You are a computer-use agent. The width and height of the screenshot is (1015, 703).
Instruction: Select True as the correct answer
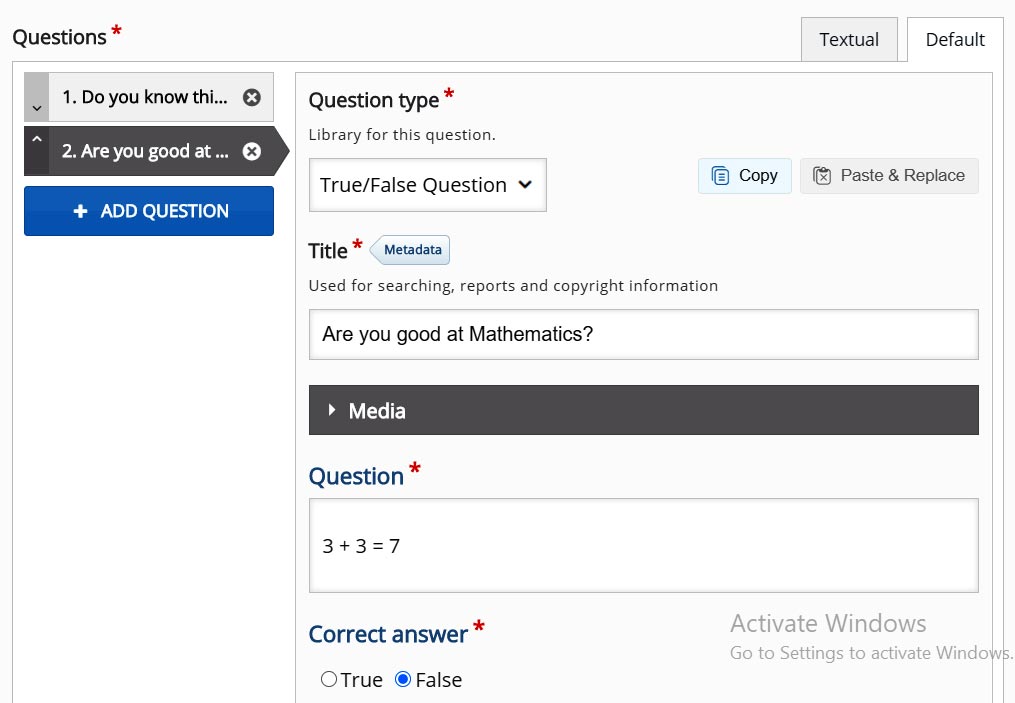click(x=329, y=680)
